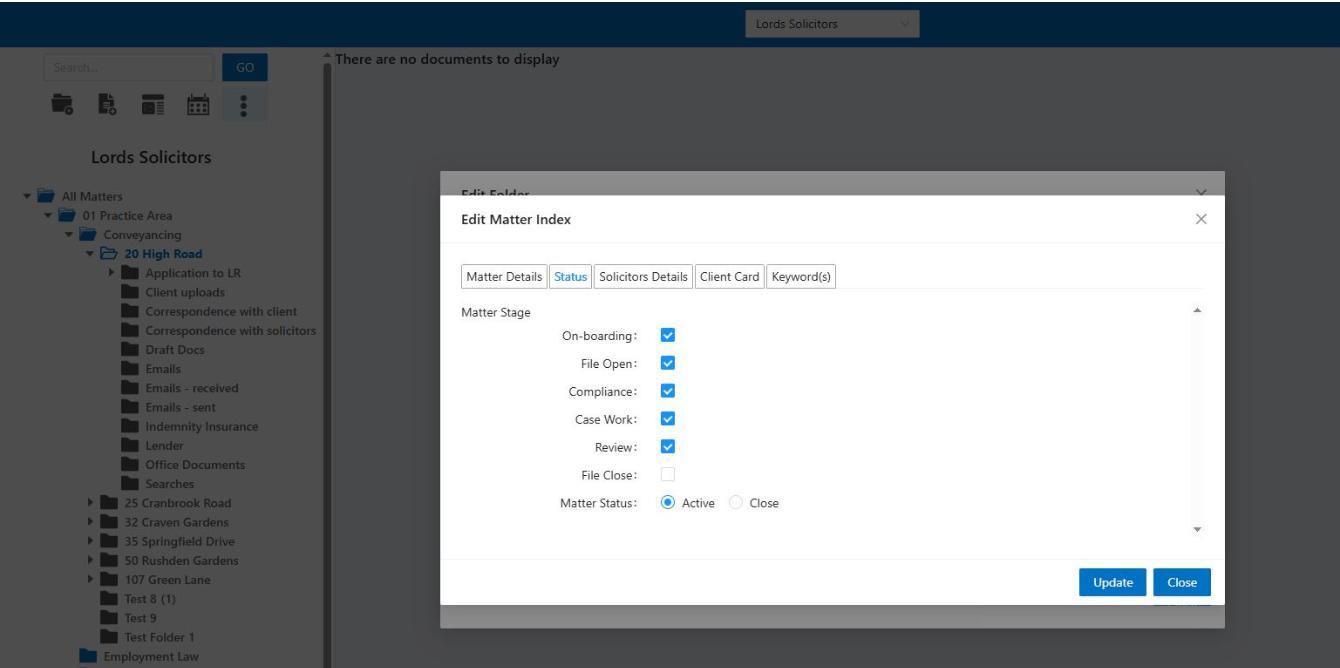Collapse the Conveyancing tree node
Viewport: 1340px width, 668px height.
(x=69, y=235)
